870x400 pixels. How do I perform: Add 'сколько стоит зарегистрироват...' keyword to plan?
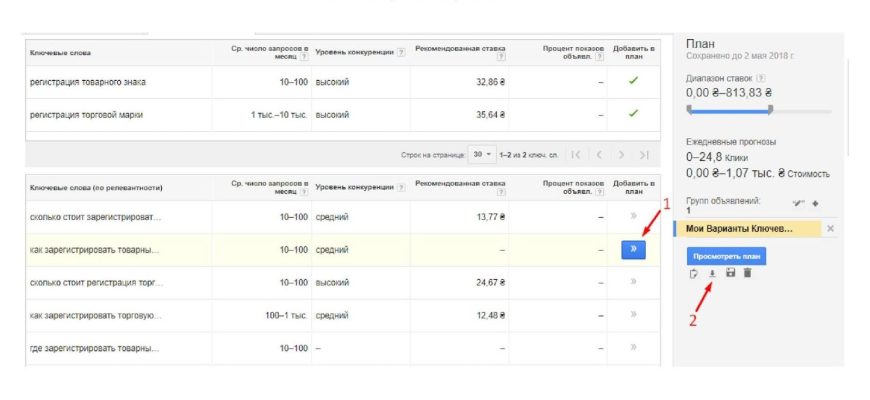[632, 216]
